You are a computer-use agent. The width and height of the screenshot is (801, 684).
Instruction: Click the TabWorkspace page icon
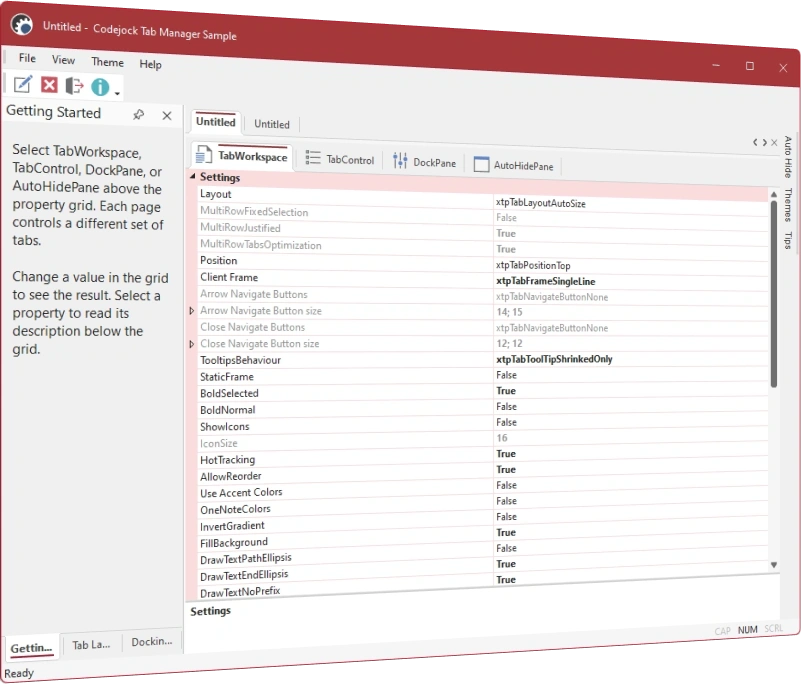tap(204, 155)
